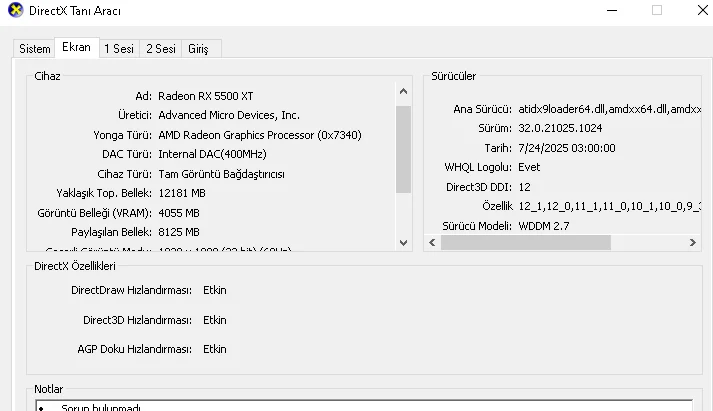Click the DirectDraw Hızlandırması Etkin value
This screenshot has width=713, height=411.
tap(214, 291)
